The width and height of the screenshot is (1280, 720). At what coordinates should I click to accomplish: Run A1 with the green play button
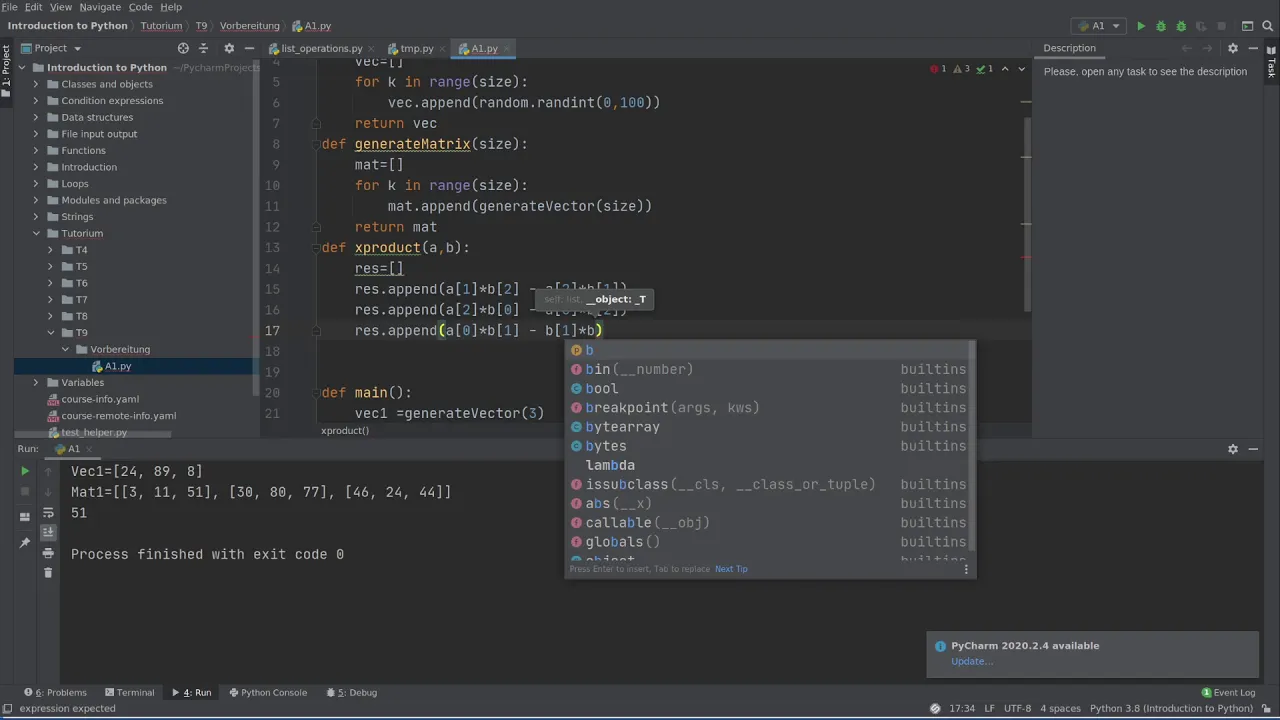pyautogui.click(x=1140, y=26)
